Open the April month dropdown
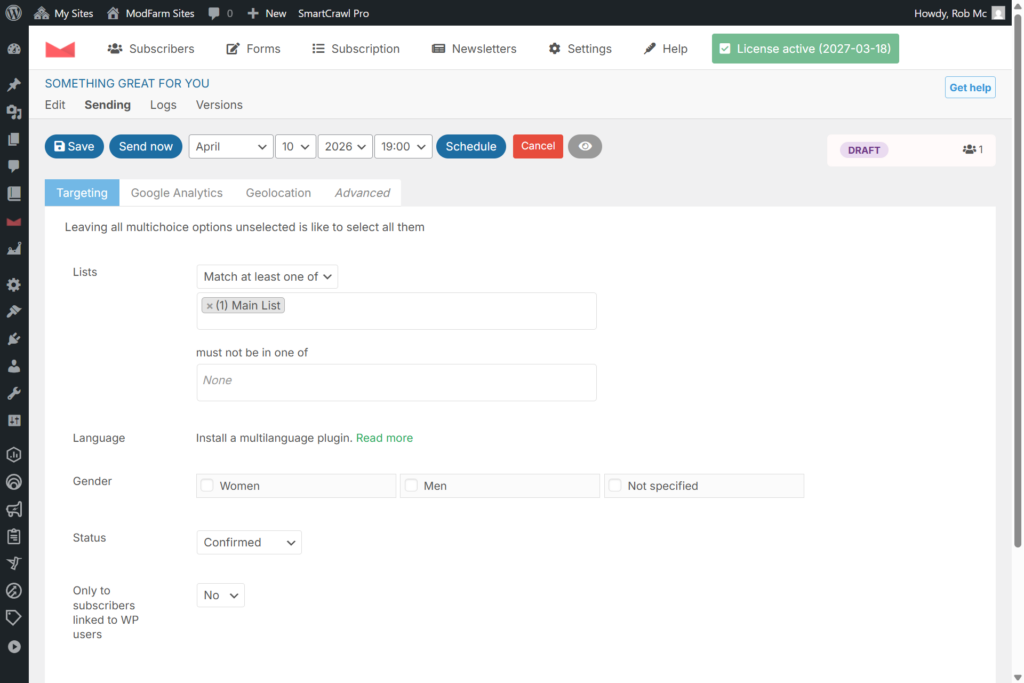The height and width of the screenshot is (683, 1024). pyautogui.click(x=231, y=147)
